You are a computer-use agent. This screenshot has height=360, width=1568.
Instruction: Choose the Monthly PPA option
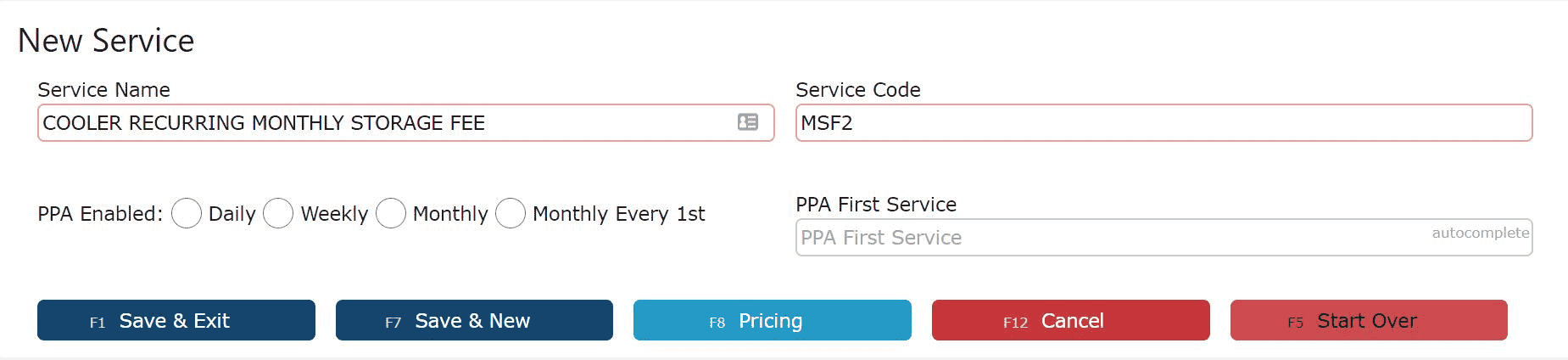click(391, 214)
